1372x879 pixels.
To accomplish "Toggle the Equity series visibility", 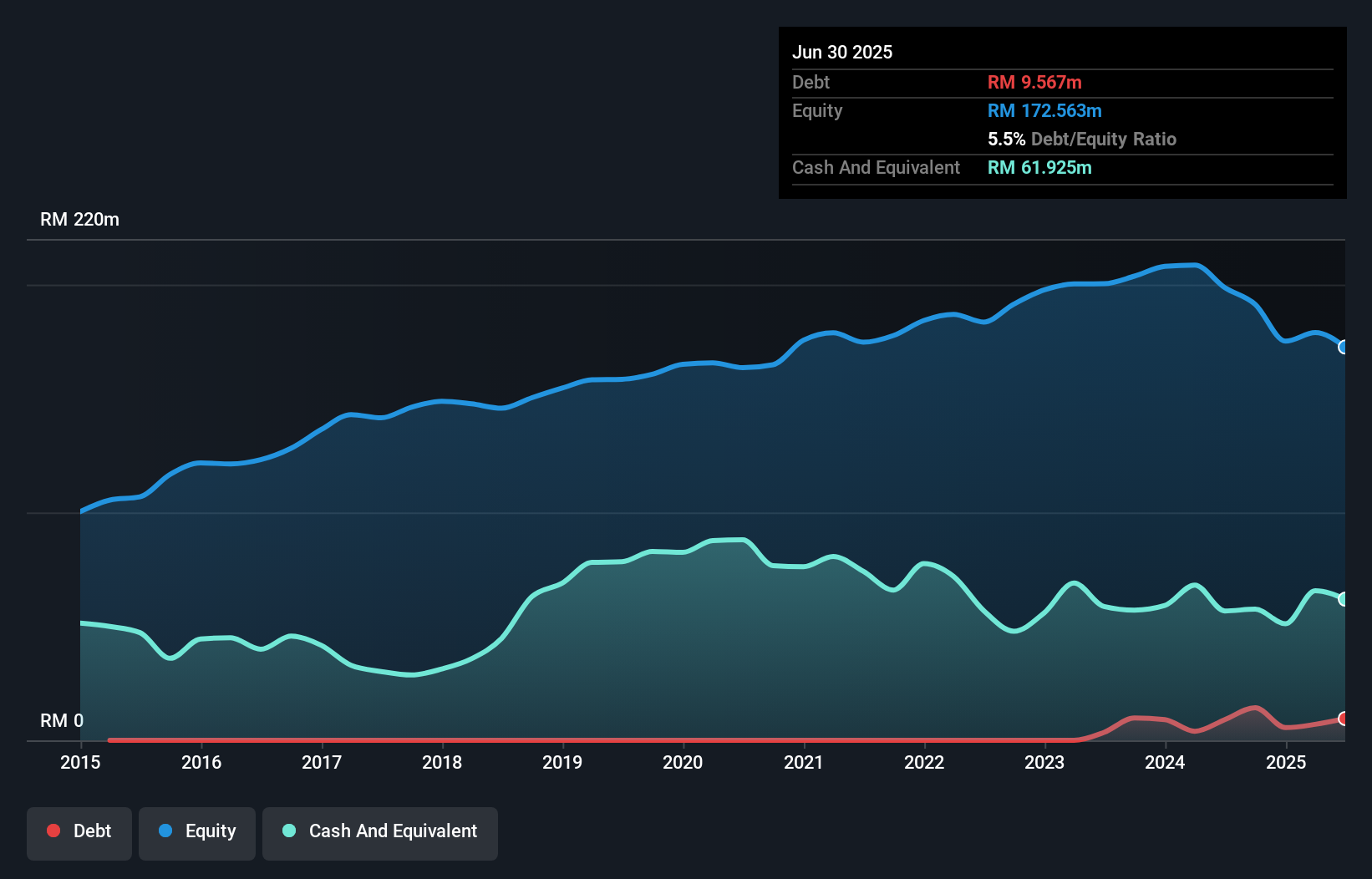I will coord(197,831).
